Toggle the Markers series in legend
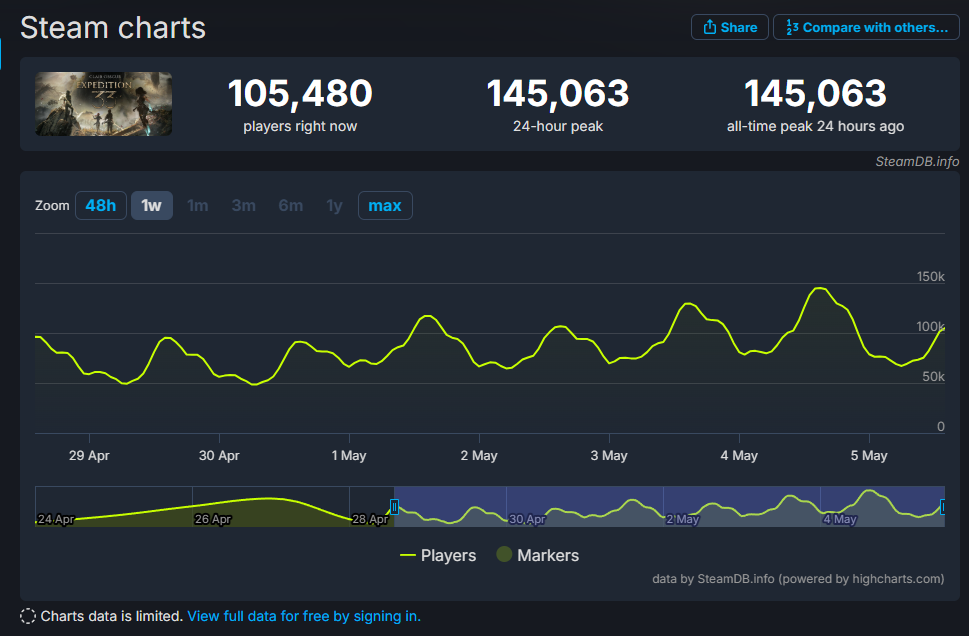969x636 pixels. (538, 555)
